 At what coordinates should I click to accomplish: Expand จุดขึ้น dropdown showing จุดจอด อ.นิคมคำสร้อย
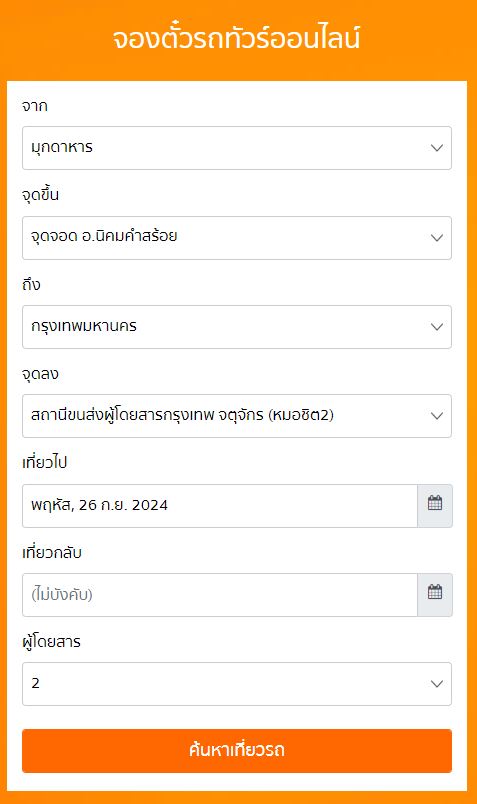click(237, 238)
